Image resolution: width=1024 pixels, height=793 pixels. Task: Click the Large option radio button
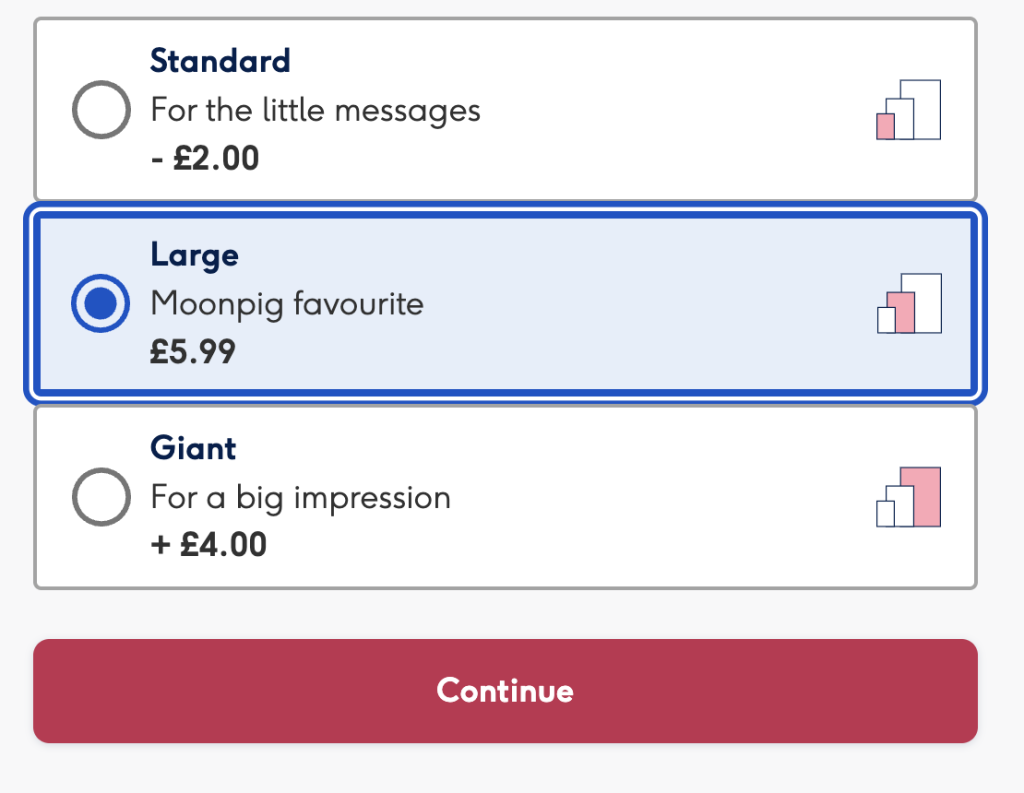[x=101, y=303]
